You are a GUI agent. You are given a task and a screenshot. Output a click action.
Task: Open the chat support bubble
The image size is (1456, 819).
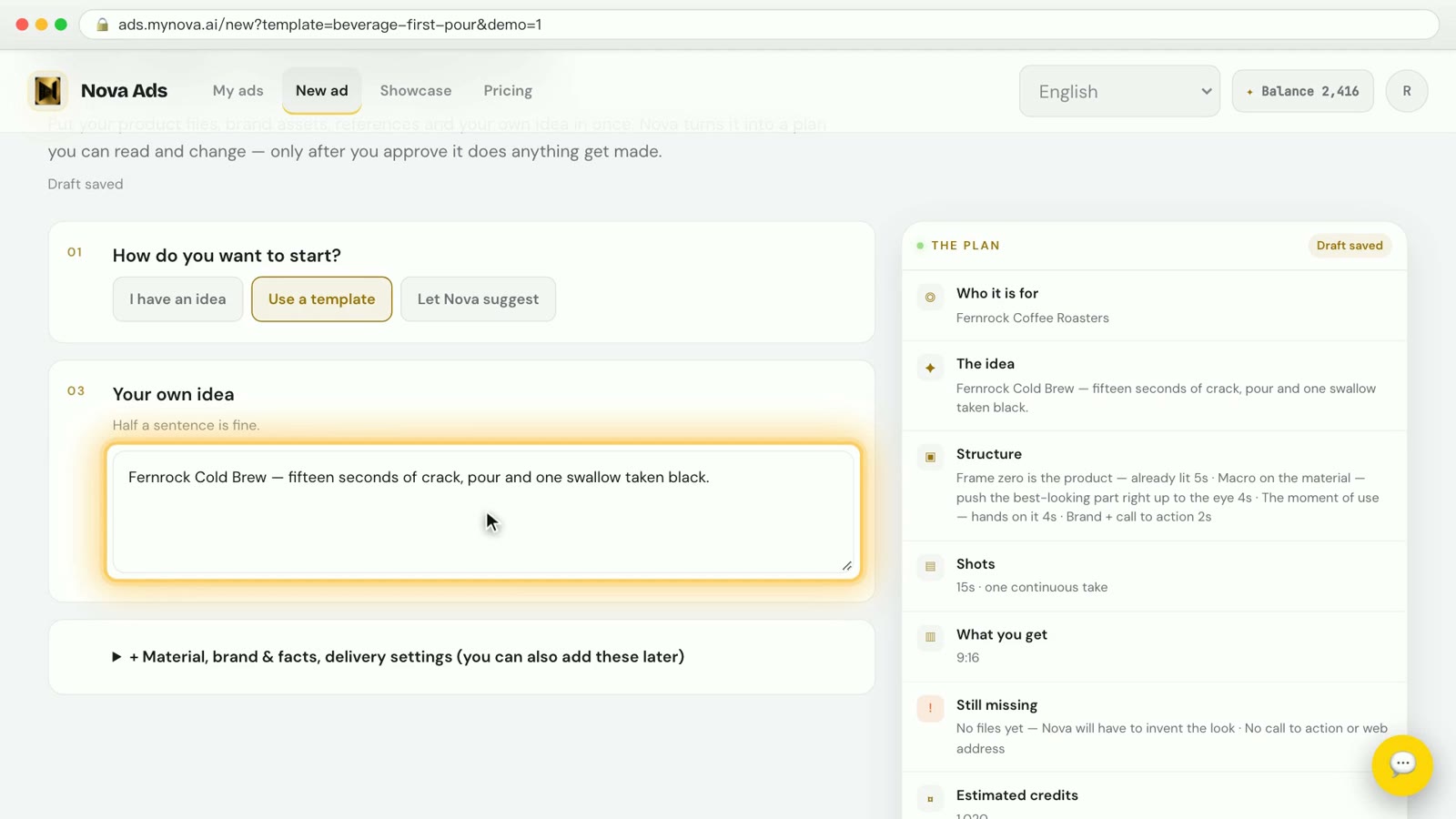pos(1402,764)
